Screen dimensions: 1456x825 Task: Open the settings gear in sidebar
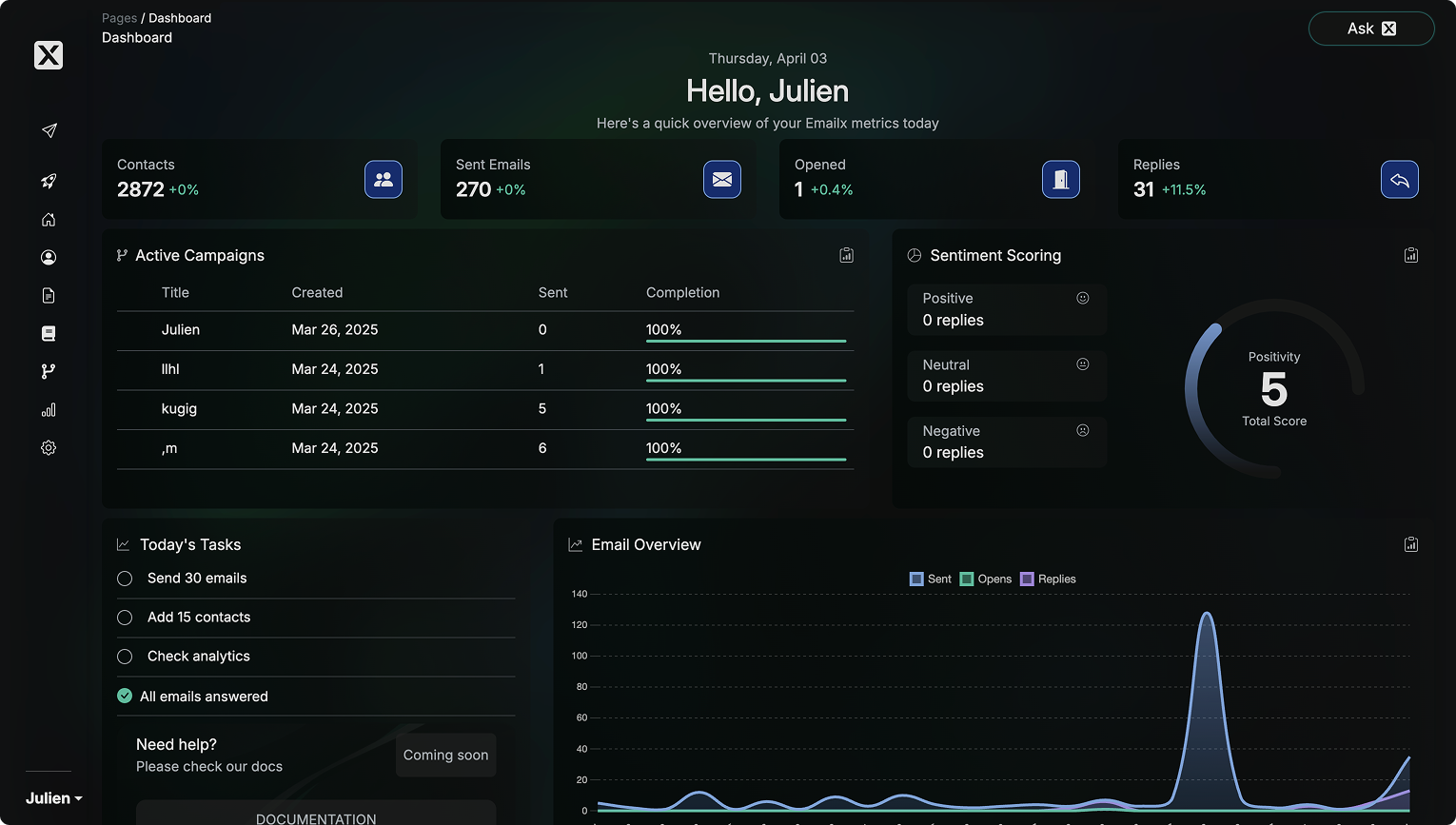[x=49, y=448]
